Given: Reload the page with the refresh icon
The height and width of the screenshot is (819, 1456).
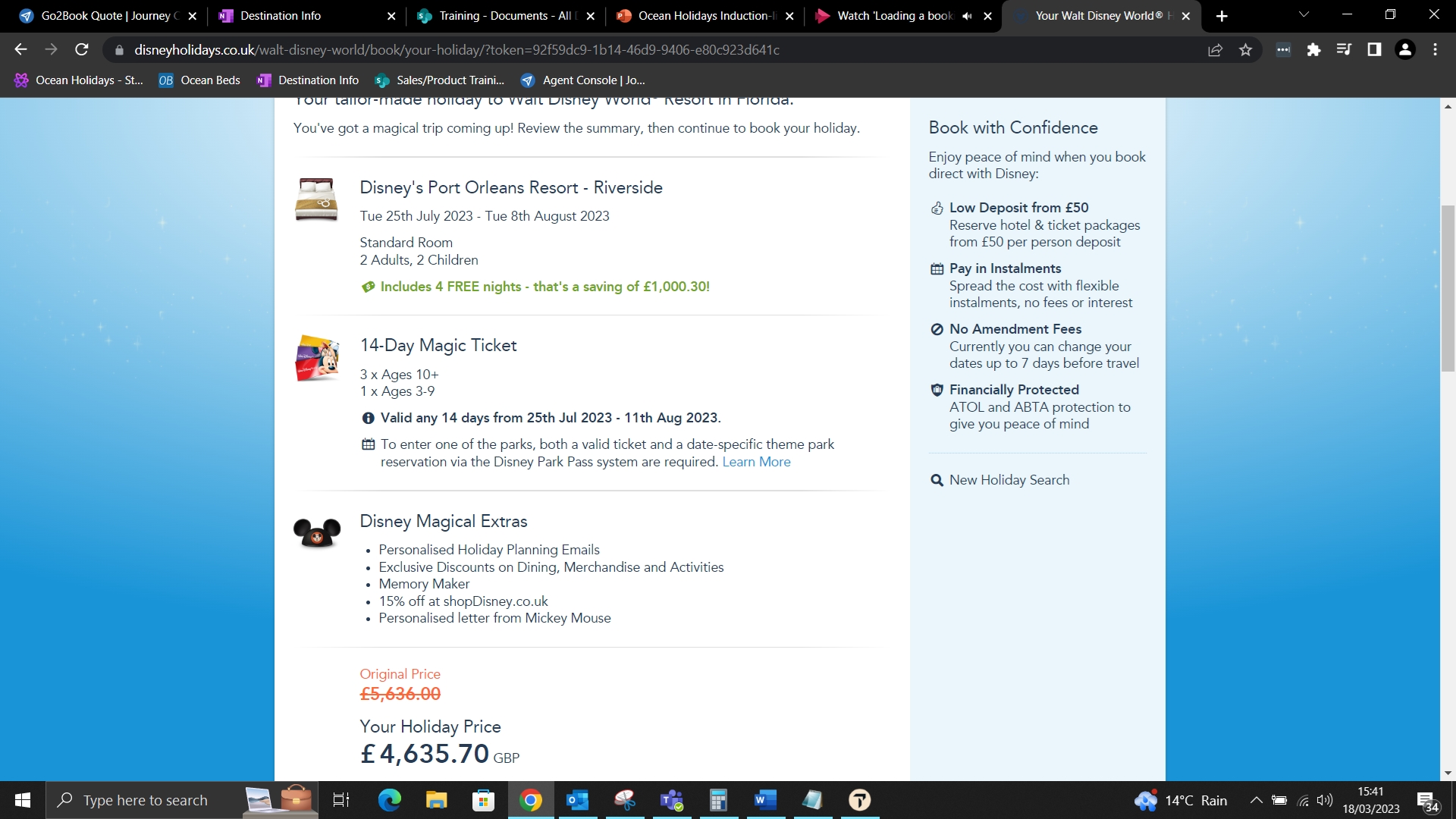Looking at the screenshot, I should [82, 50].
